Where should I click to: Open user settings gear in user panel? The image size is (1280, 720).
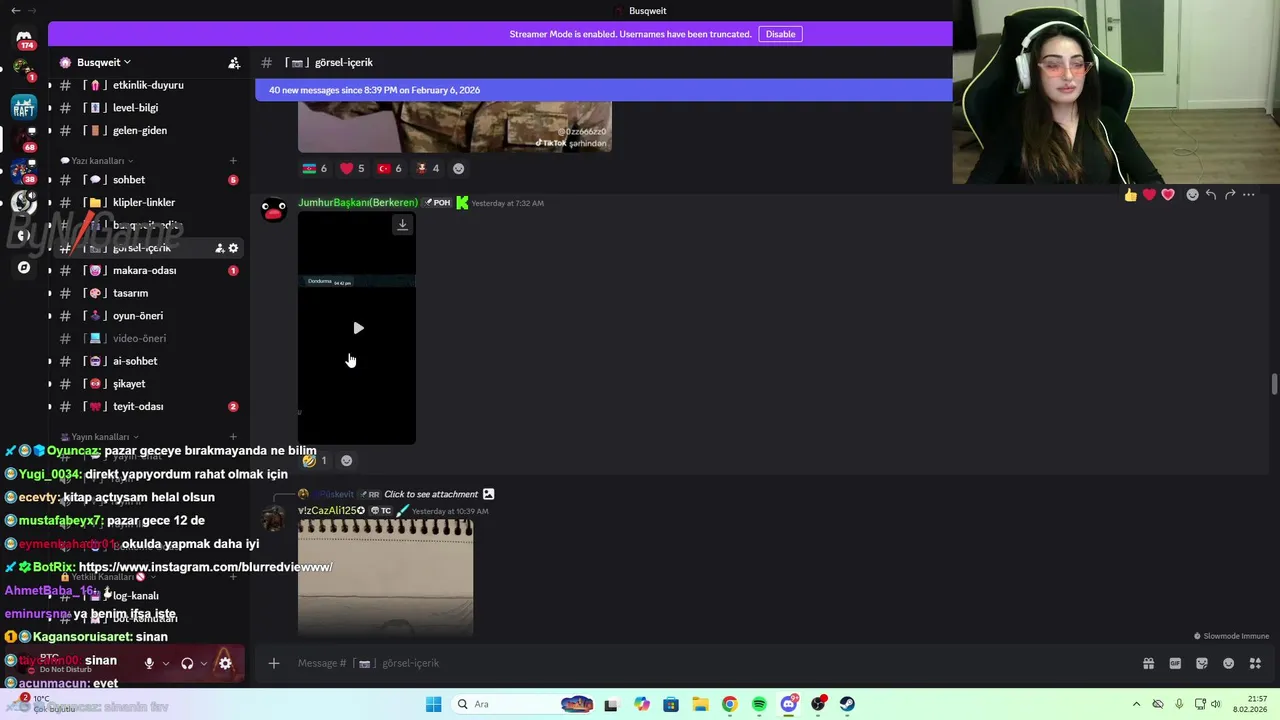(x=225, y=663)
